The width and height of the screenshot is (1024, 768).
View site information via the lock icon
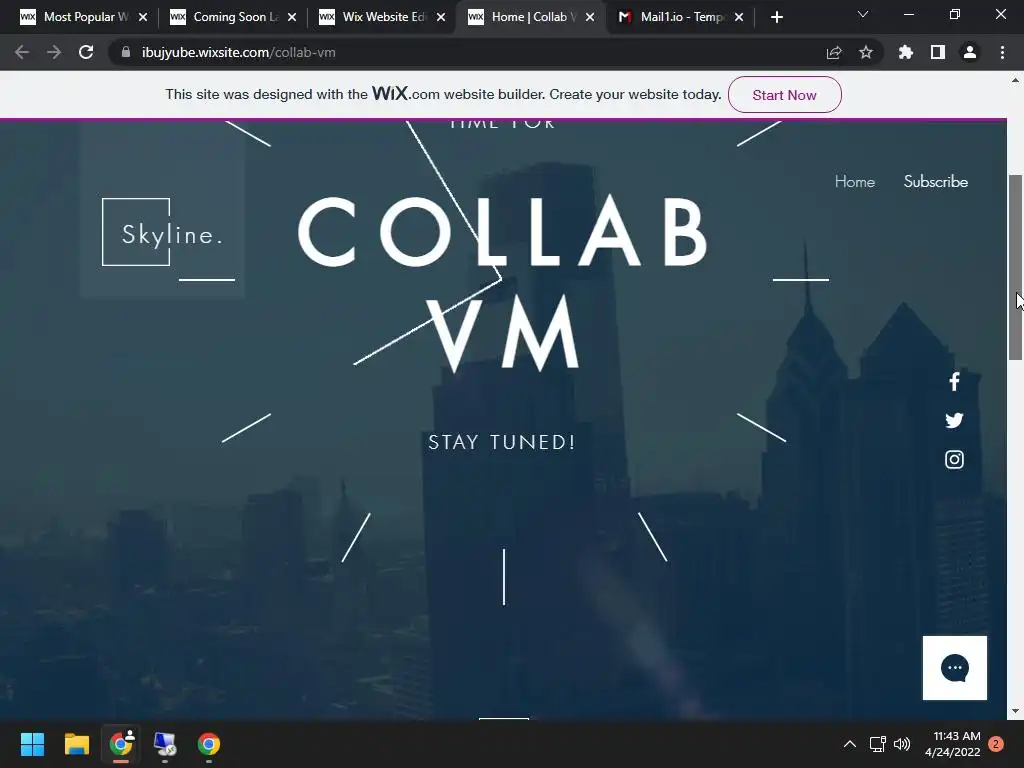tap(126, 52)
